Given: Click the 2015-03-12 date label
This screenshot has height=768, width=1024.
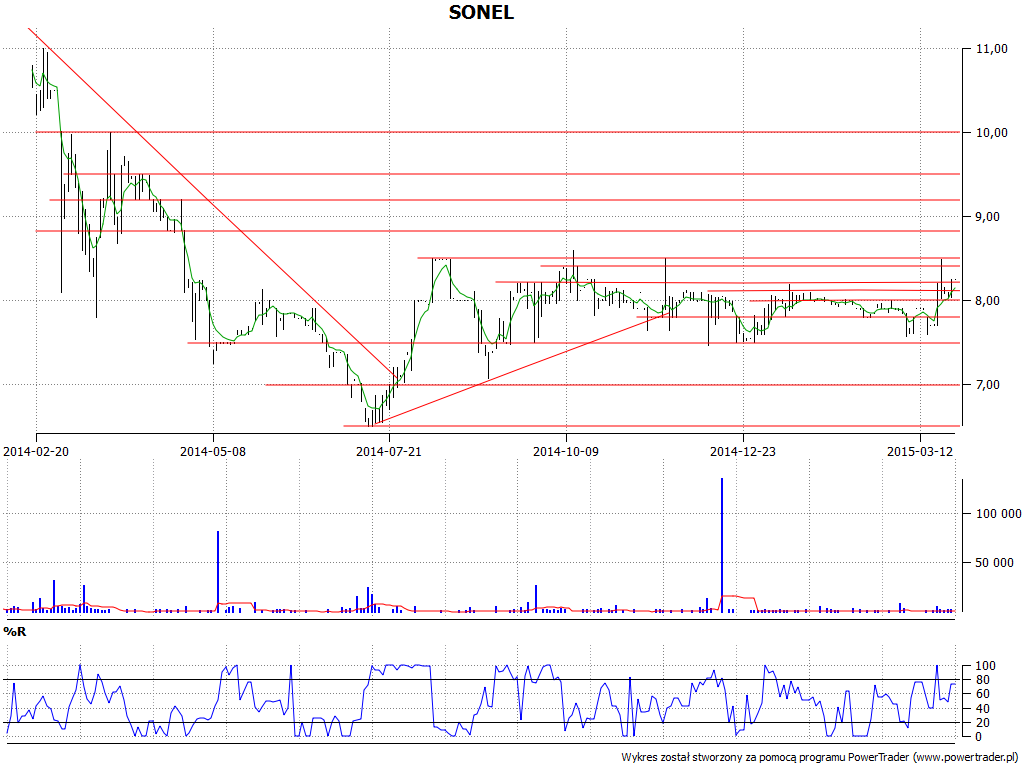Looking at the screenshot, I should (920, 451).
